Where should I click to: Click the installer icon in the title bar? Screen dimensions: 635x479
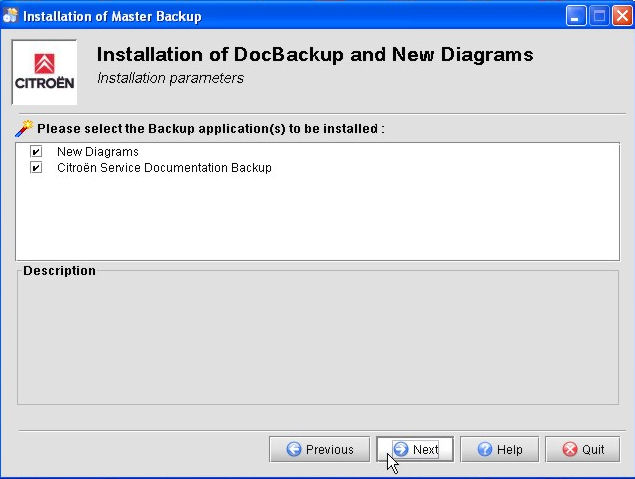tap(11, 16)
